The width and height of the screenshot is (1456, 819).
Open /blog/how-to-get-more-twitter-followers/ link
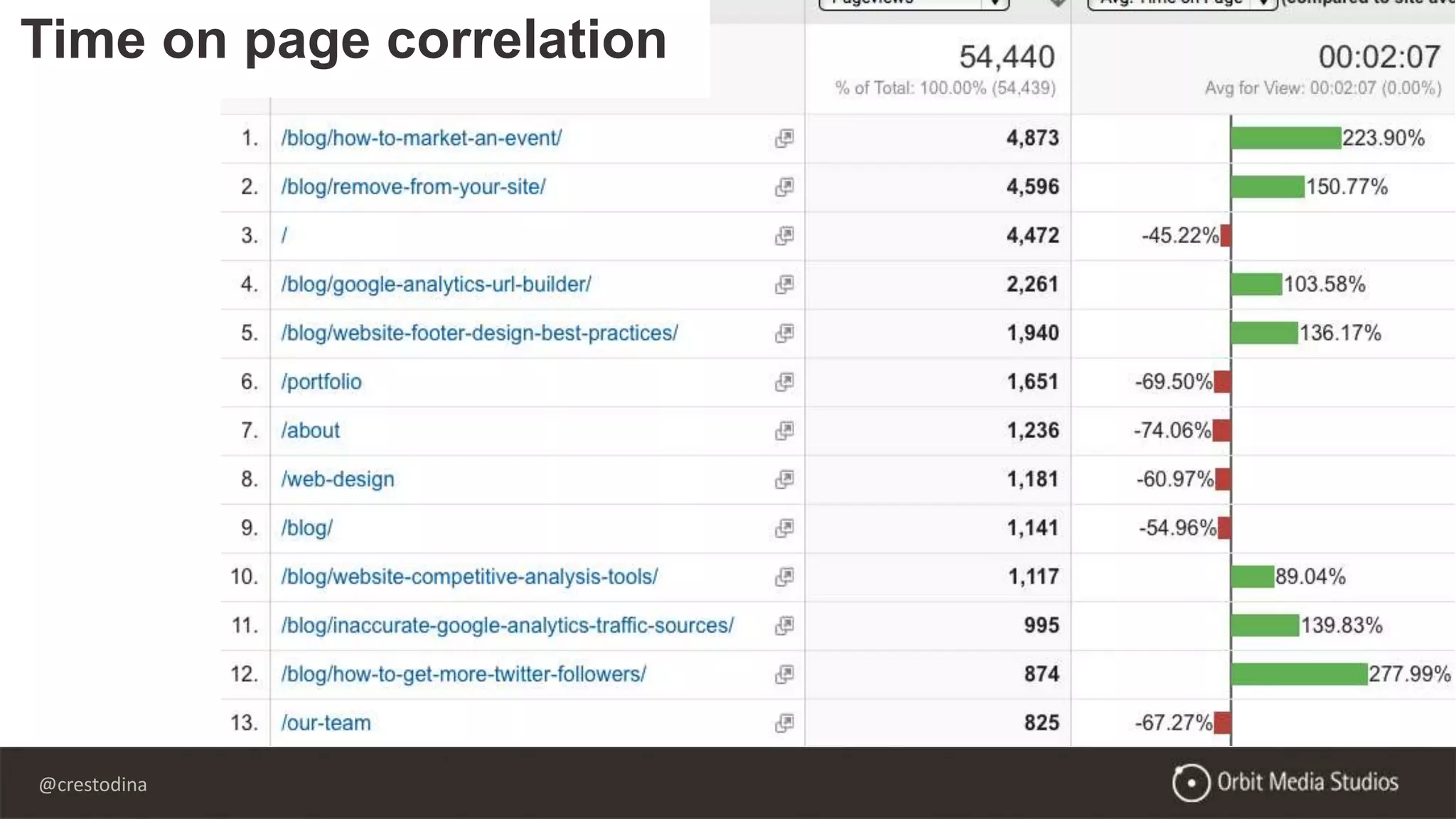coord(464,674)
